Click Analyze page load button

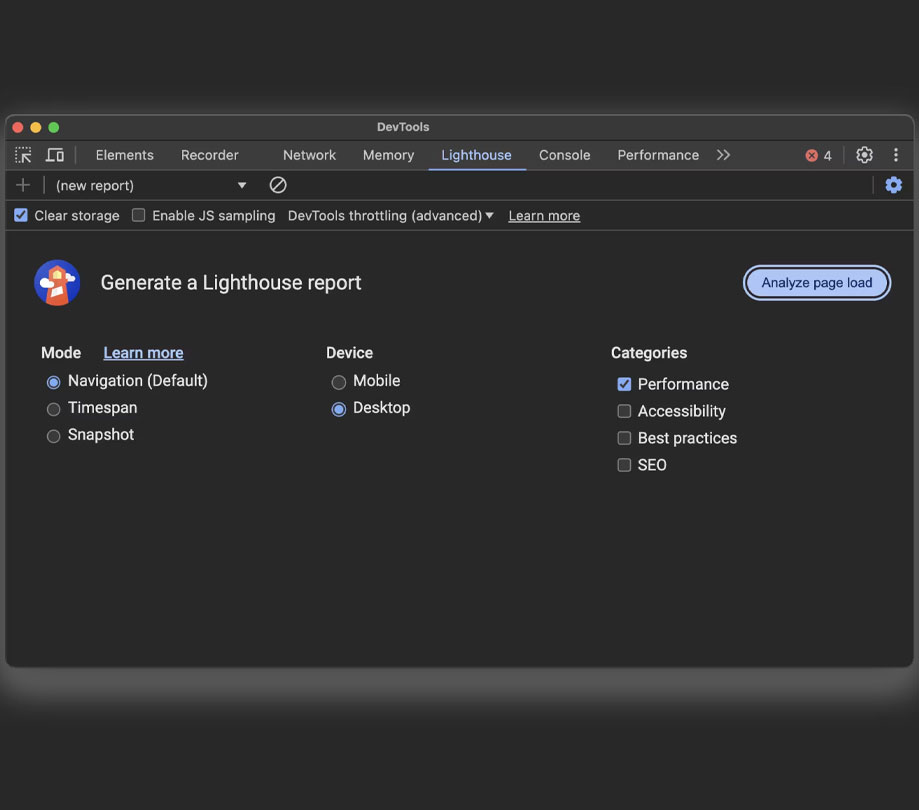817,283
